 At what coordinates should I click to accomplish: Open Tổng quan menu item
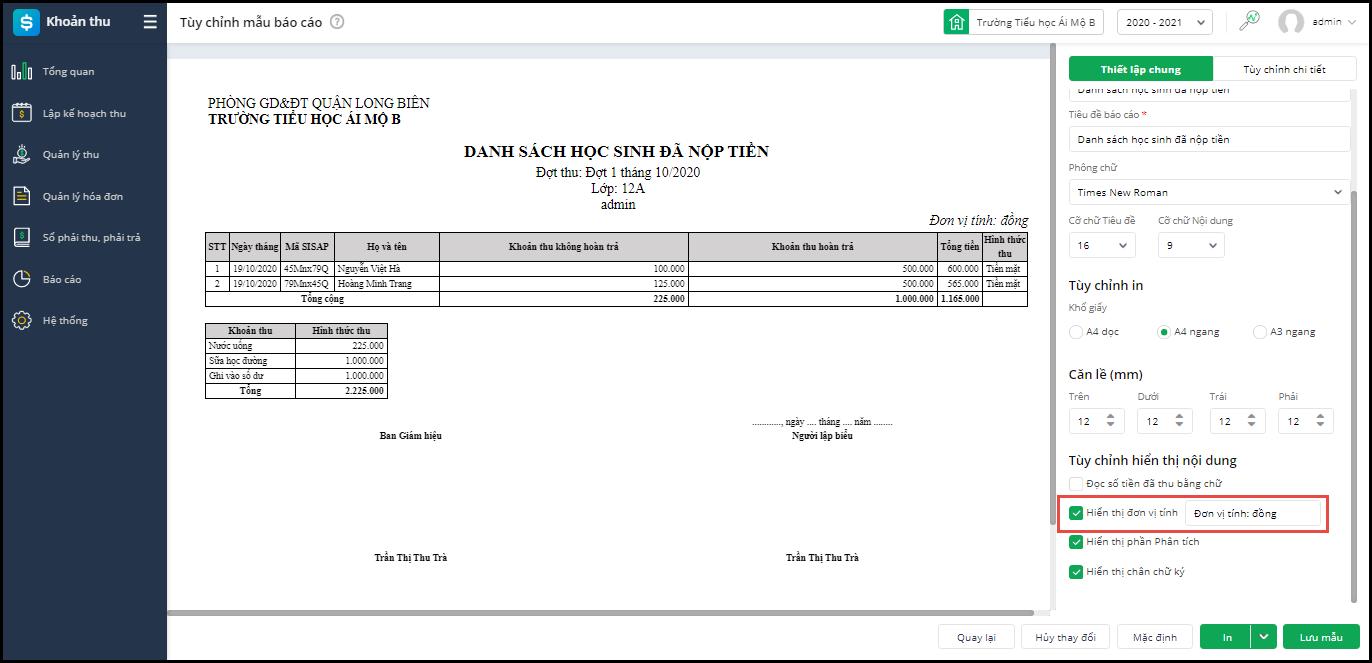click(x=69, y=72)
